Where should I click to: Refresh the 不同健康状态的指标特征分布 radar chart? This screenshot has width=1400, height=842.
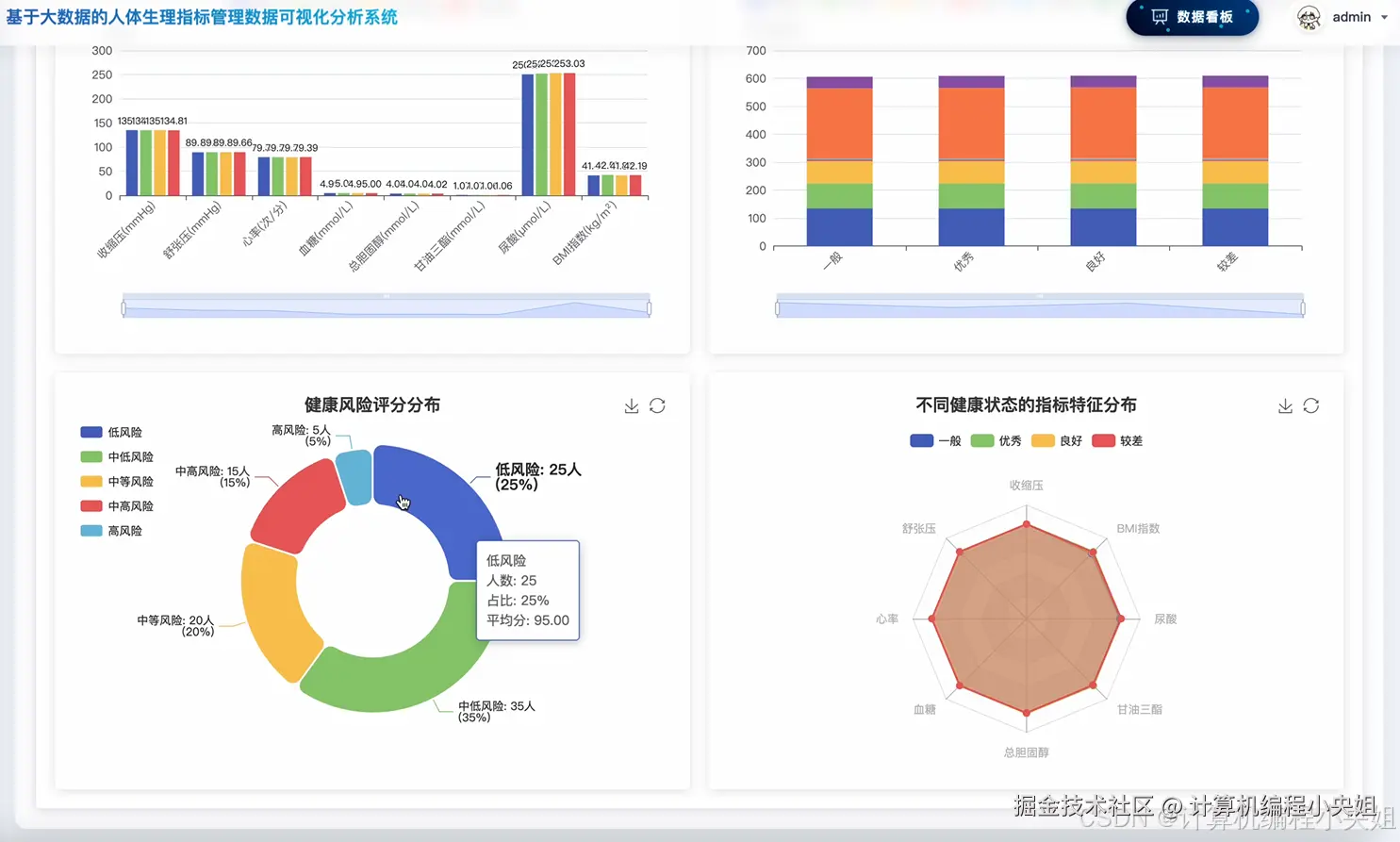click(x=1310, y=405)
